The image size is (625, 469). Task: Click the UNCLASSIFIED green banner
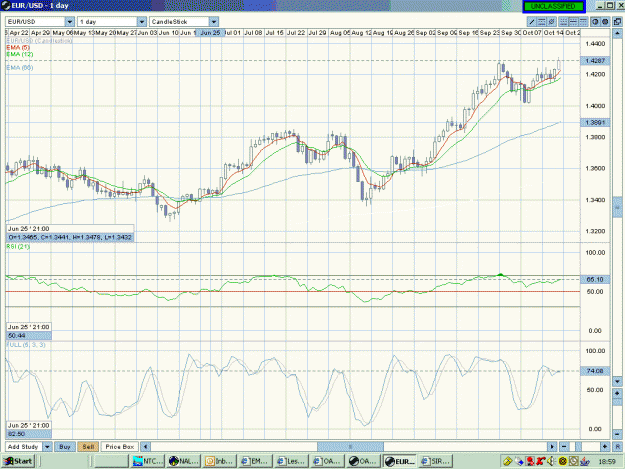[x=553, y=6]
